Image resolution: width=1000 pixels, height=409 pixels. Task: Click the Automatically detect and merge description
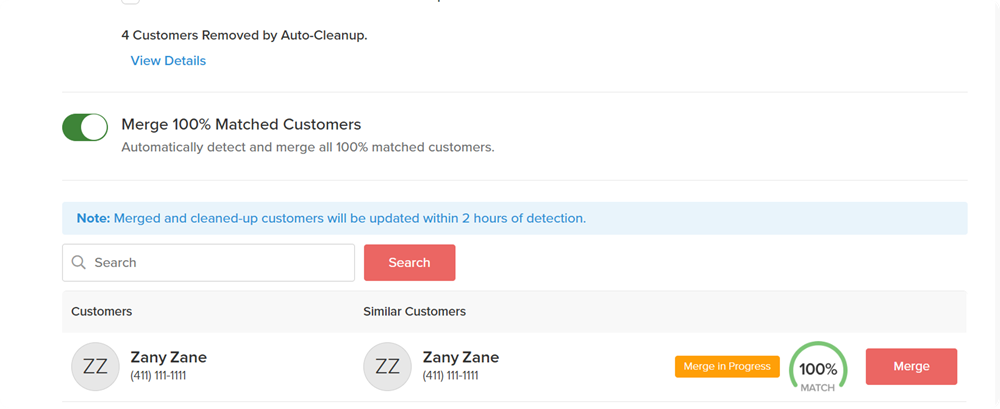coord(308,147)
